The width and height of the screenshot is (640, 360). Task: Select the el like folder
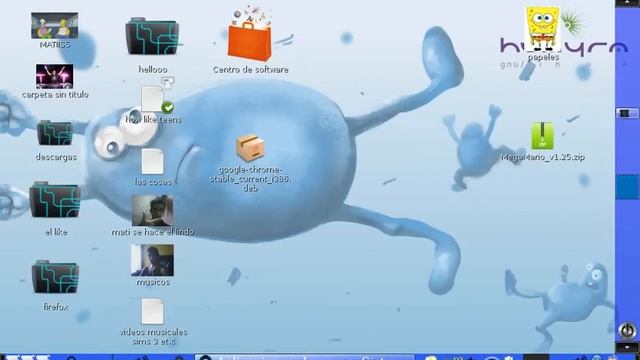coord(55,200)
